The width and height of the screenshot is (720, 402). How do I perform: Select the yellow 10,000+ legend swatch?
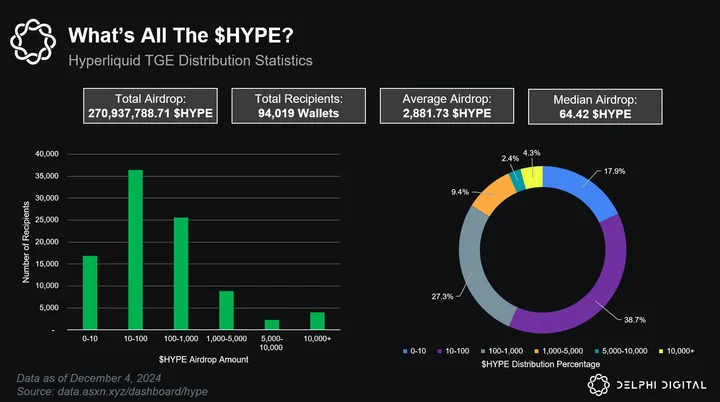pos(661,351)
